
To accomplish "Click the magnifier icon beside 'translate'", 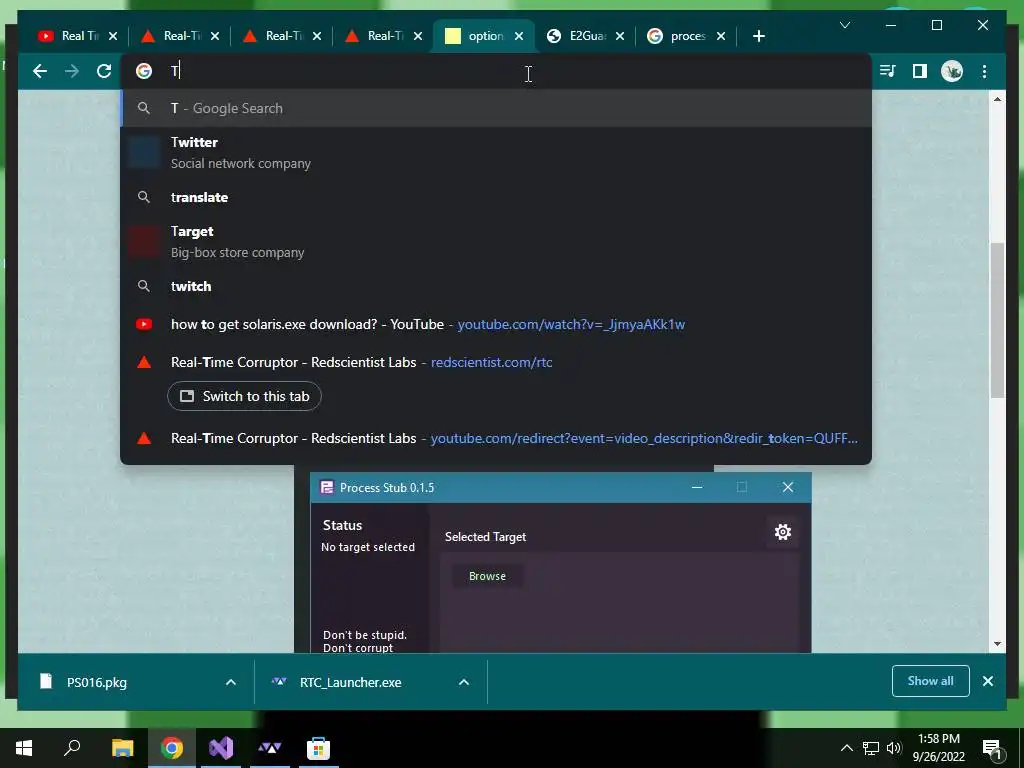I will [144, 197].
